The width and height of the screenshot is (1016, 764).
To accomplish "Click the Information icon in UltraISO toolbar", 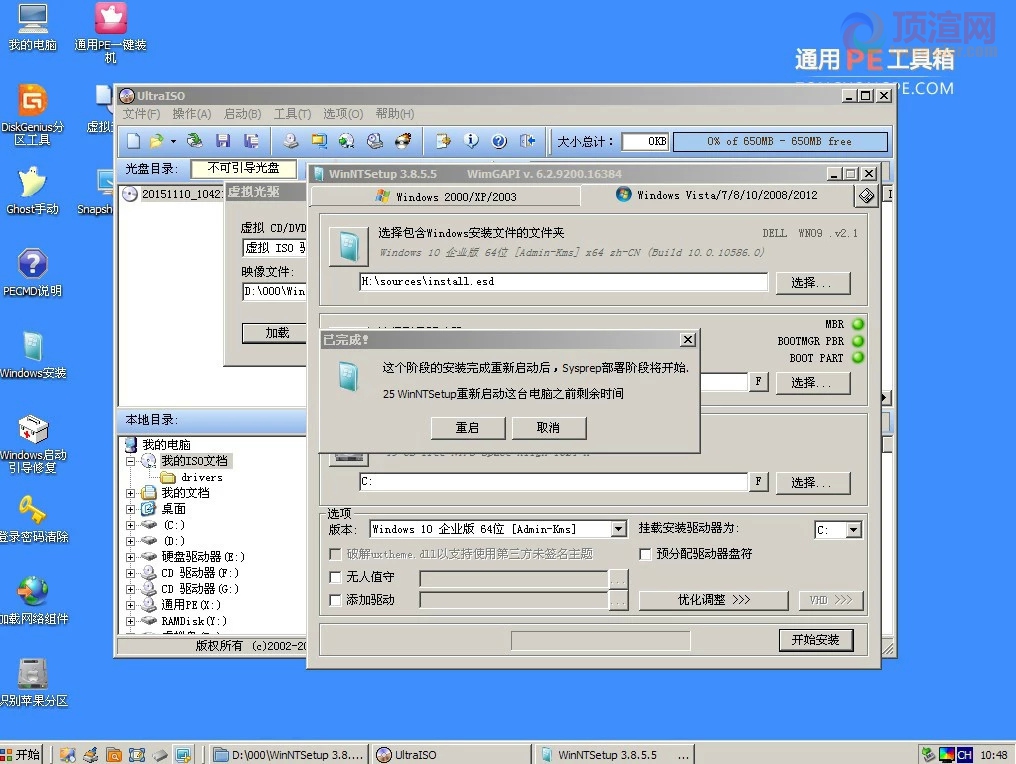I will tap(471, 141).
